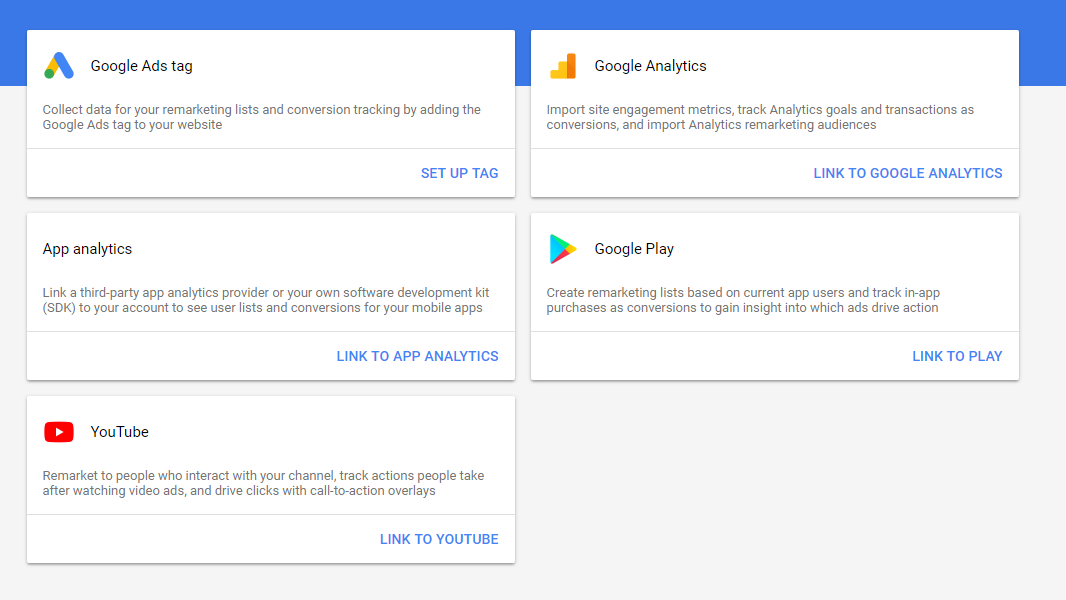Click the Google Play remarketing lists description
Image resolution: width=1066 pixels, height=600 pixels.
click(742, 300)
